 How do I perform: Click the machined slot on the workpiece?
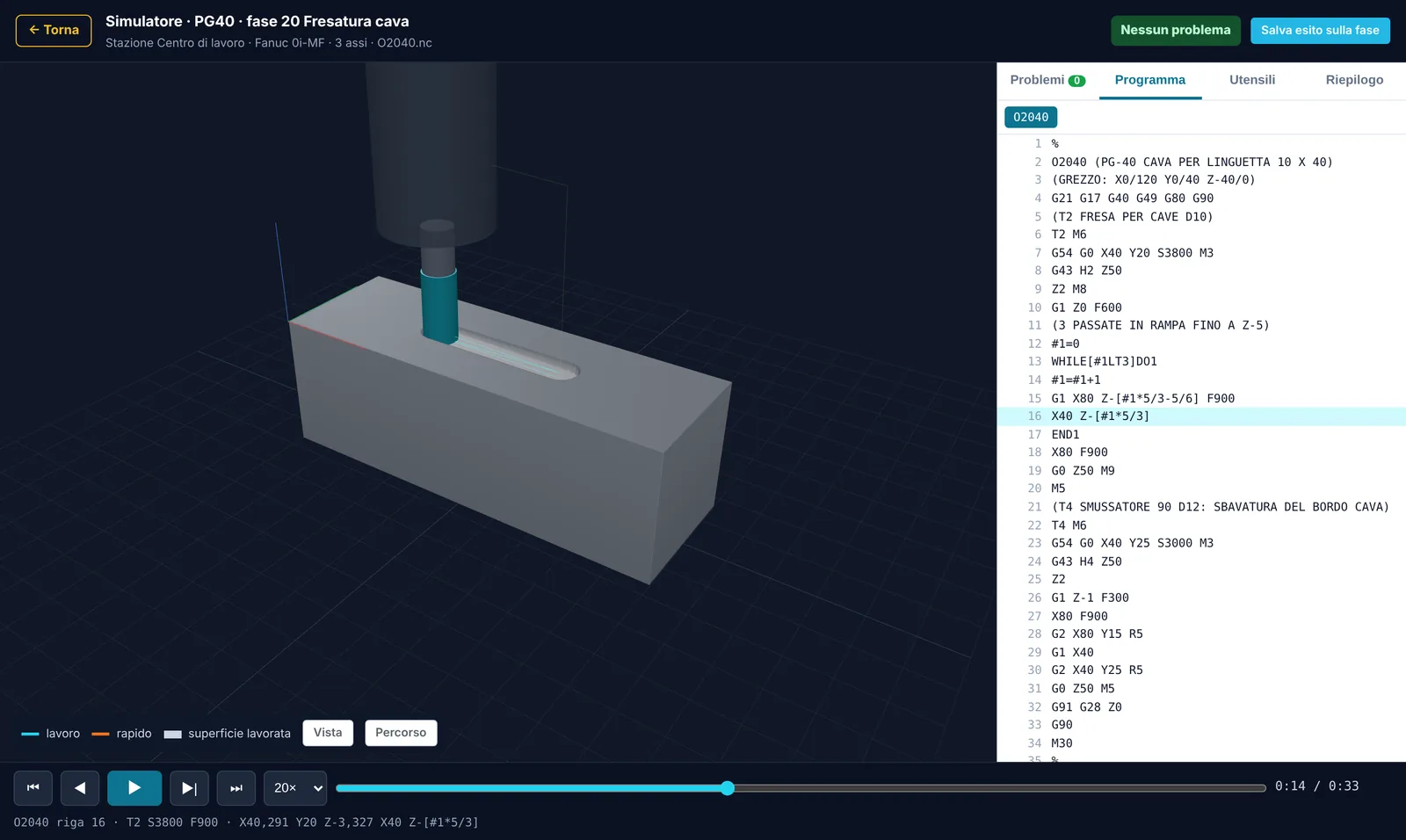[x=518, y=355]
